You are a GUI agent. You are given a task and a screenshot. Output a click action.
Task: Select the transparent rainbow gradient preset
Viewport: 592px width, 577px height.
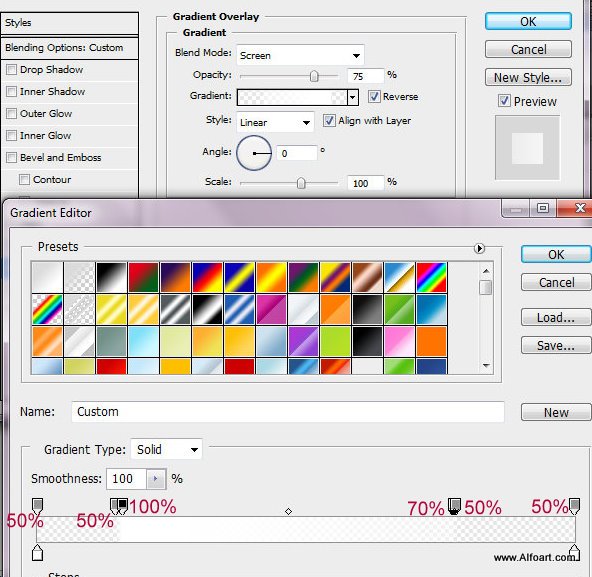[47, 310]
